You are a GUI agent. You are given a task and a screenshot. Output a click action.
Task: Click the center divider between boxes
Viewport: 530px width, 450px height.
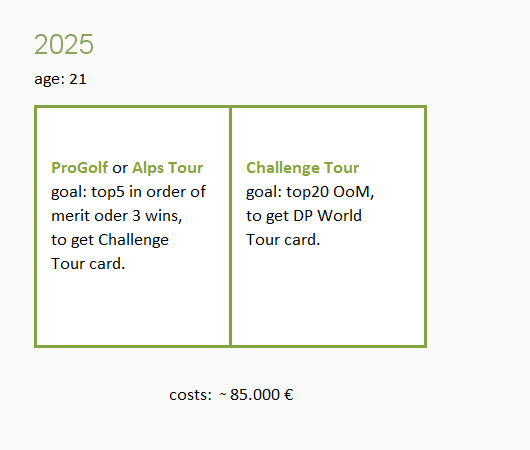(x=231, y=226)
